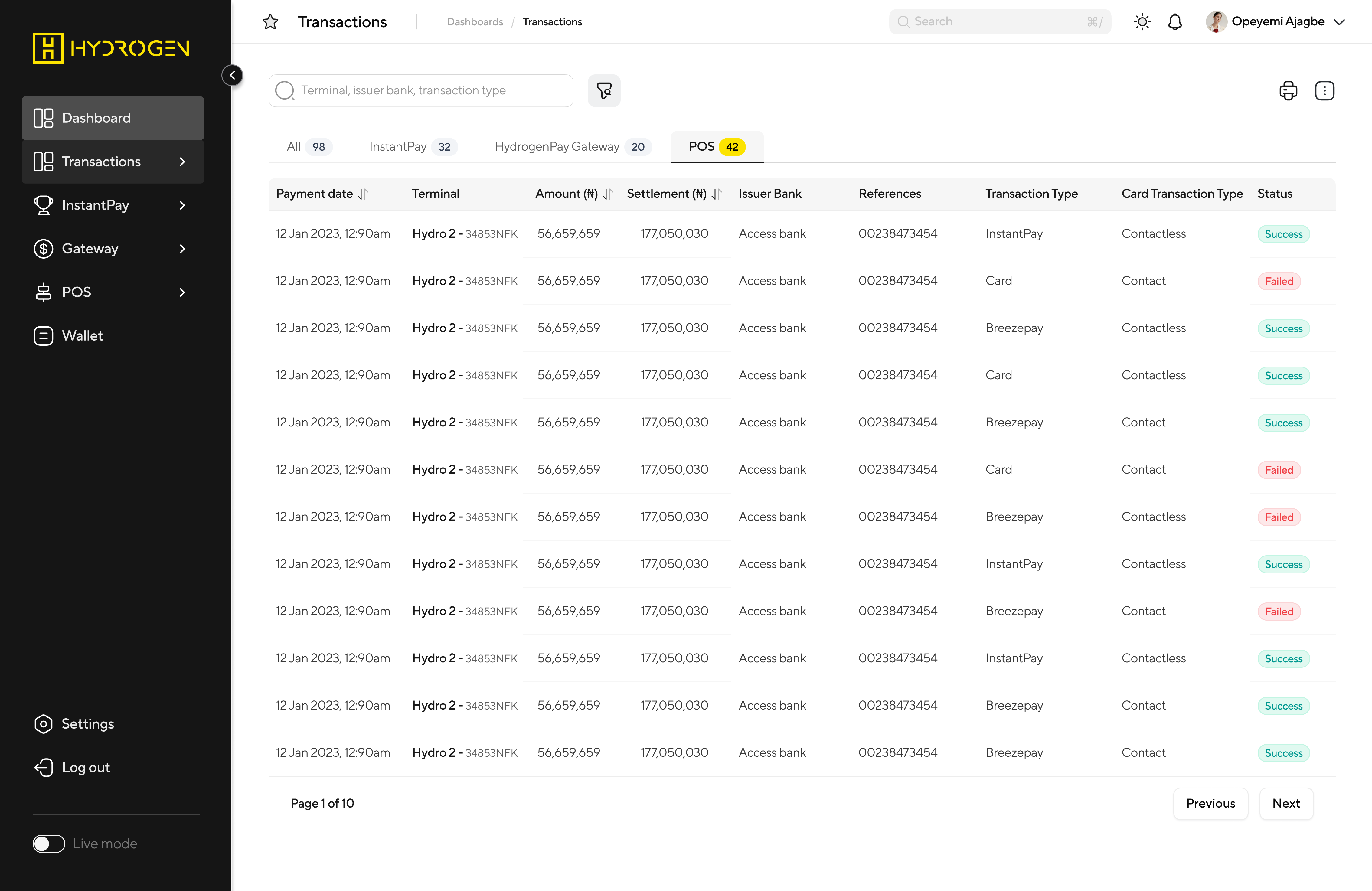Toggle the Live mode switch

pos(49,843)
